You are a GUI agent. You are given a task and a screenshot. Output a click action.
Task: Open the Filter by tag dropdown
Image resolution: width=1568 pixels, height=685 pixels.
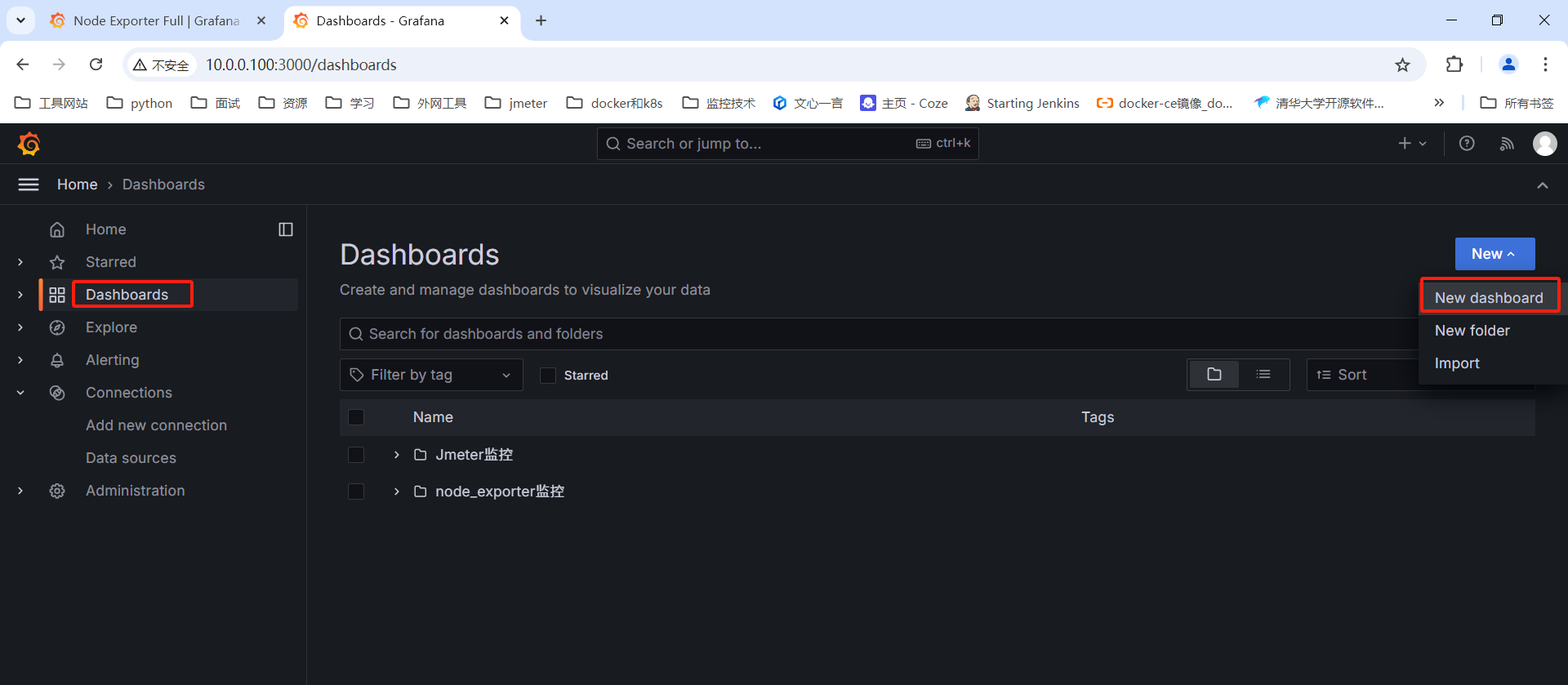431,375
